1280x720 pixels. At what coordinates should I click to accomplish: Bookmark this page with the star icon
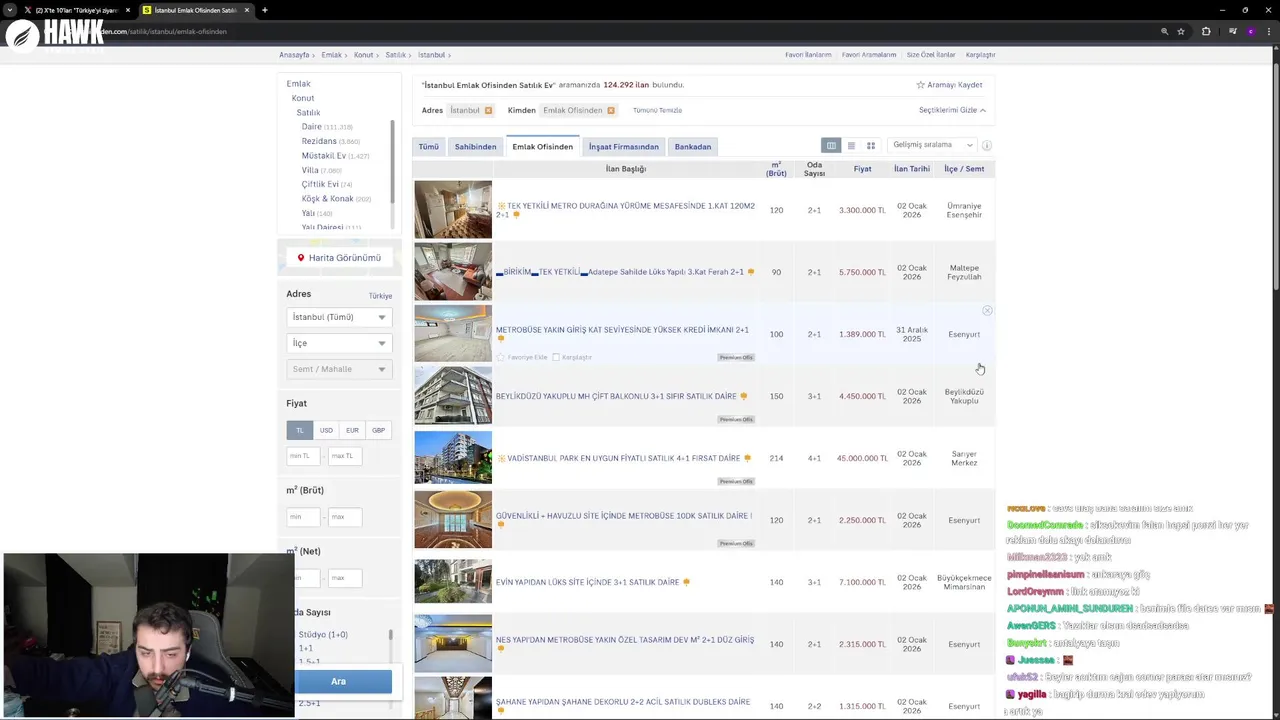[x=1181, y=31]
